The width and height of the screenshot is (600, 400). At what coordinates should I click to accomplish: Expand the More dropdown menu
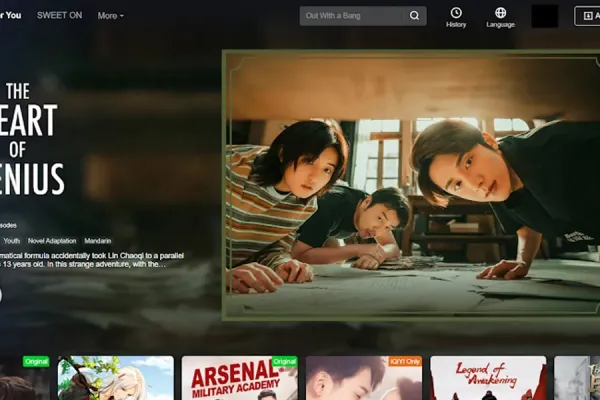(110, 16)
